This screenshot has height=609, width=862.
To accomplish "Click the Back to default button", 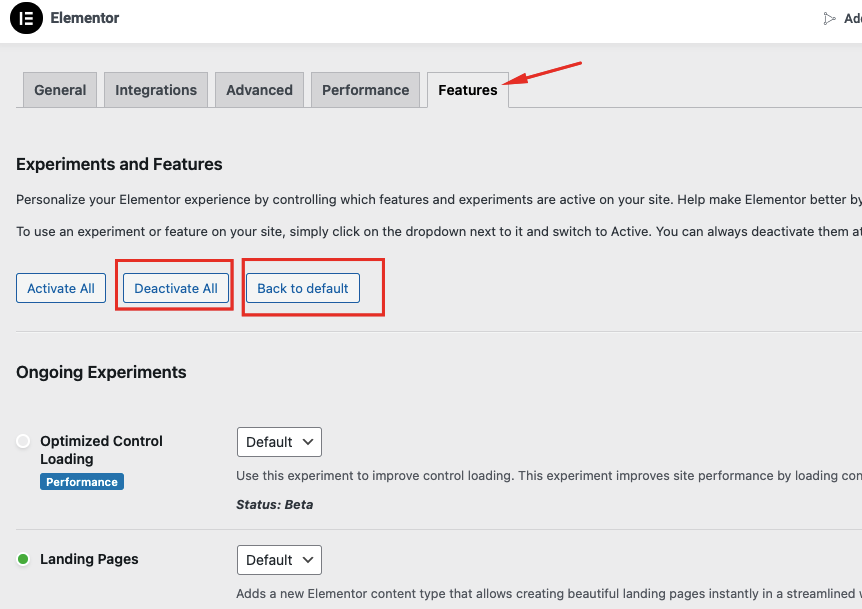I will tap(302, 287).
